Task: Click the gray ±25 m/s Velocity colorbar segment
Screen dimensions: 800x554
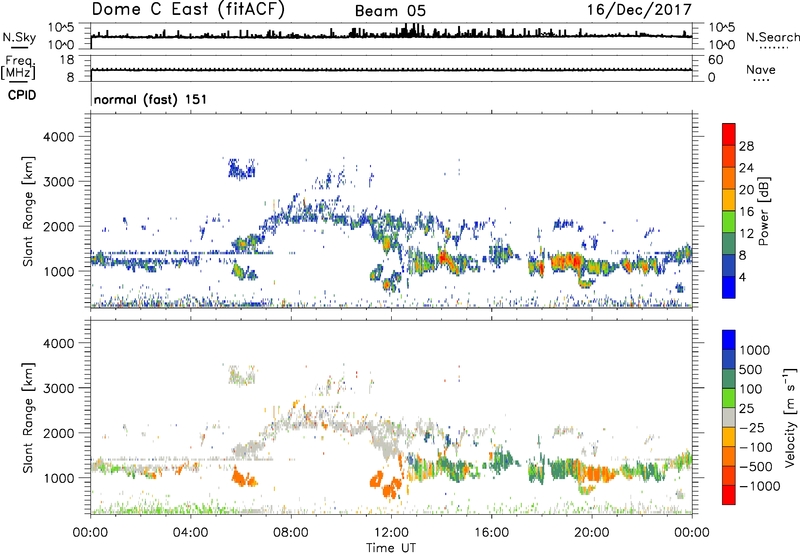Action: click(x=729, y=417)
